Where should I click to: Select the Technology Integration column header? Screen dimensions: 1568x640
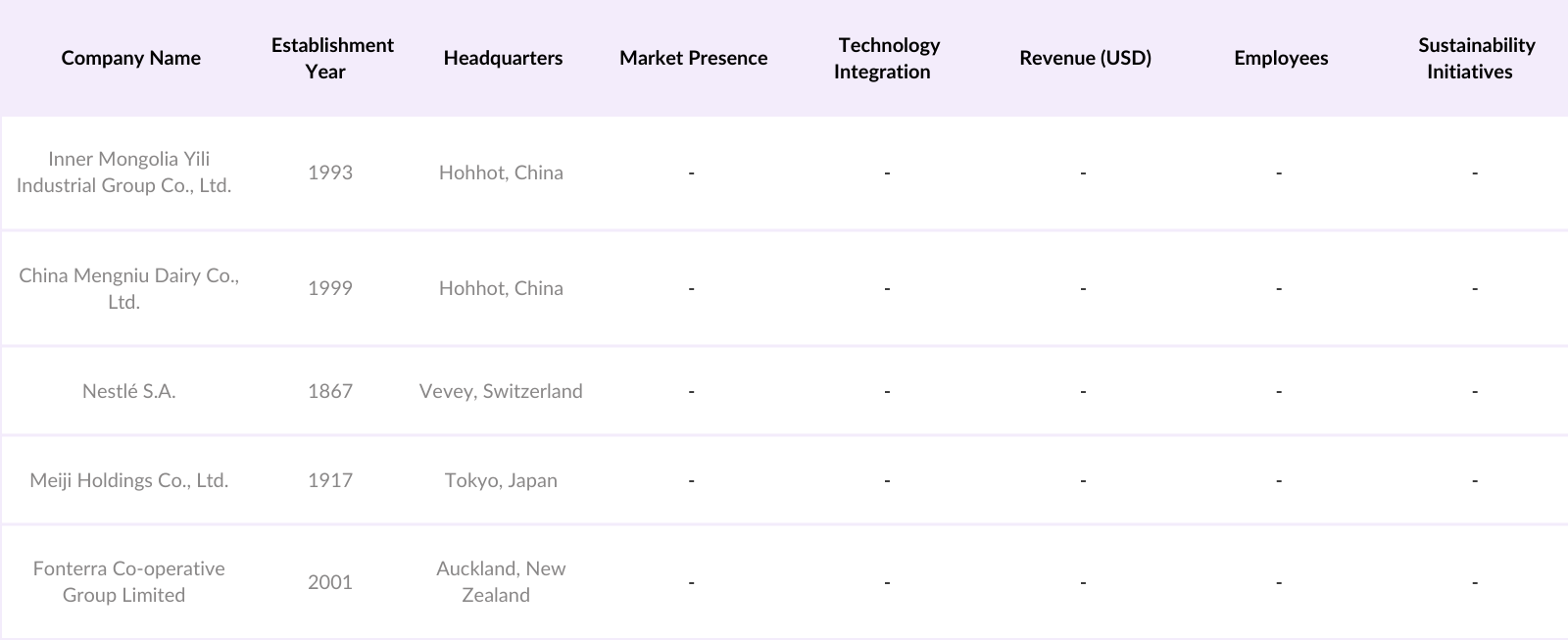coord(887,58)
